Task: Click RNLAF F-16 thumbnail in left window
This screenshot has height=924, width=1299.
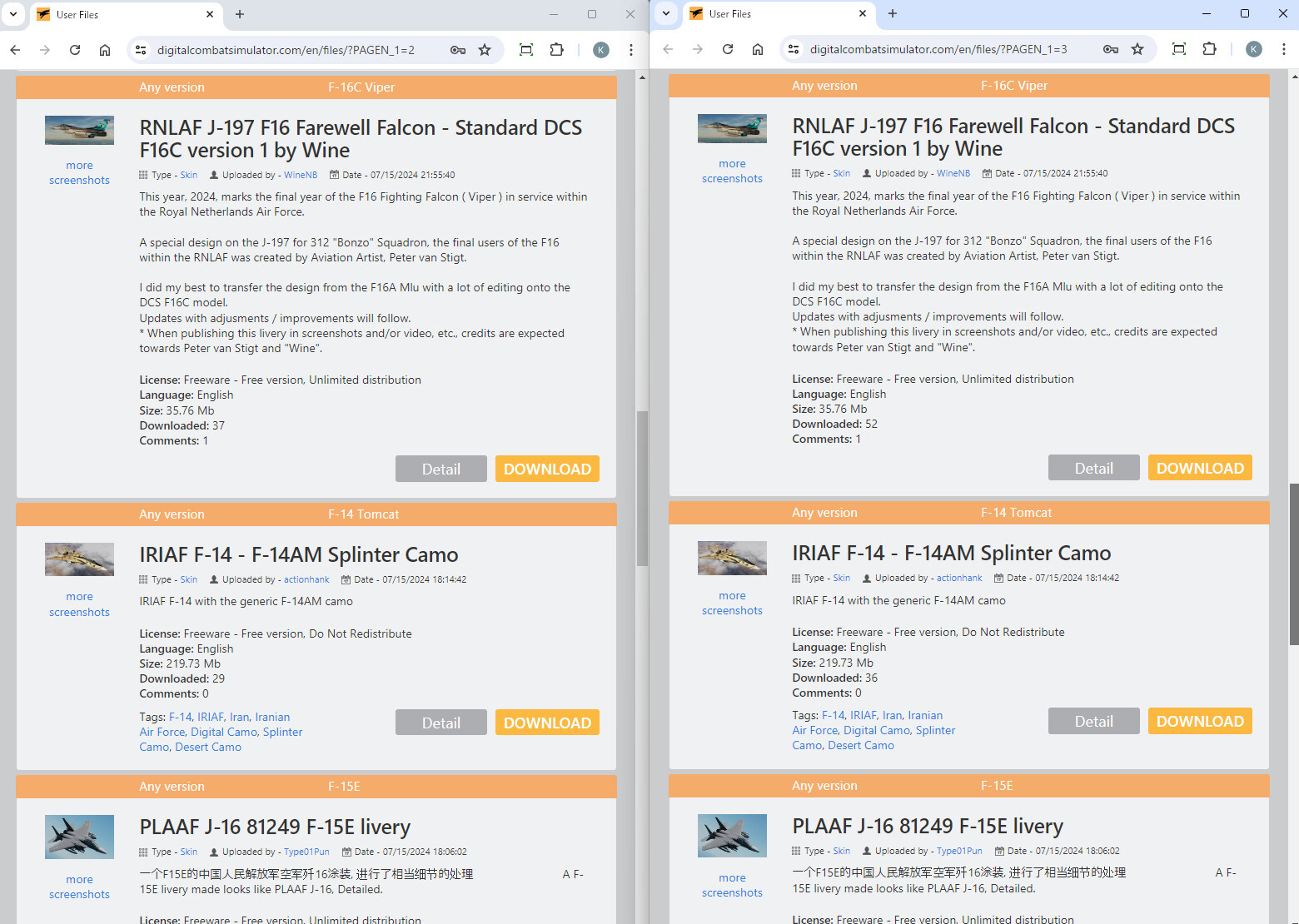Action: [x=79, y=131]
